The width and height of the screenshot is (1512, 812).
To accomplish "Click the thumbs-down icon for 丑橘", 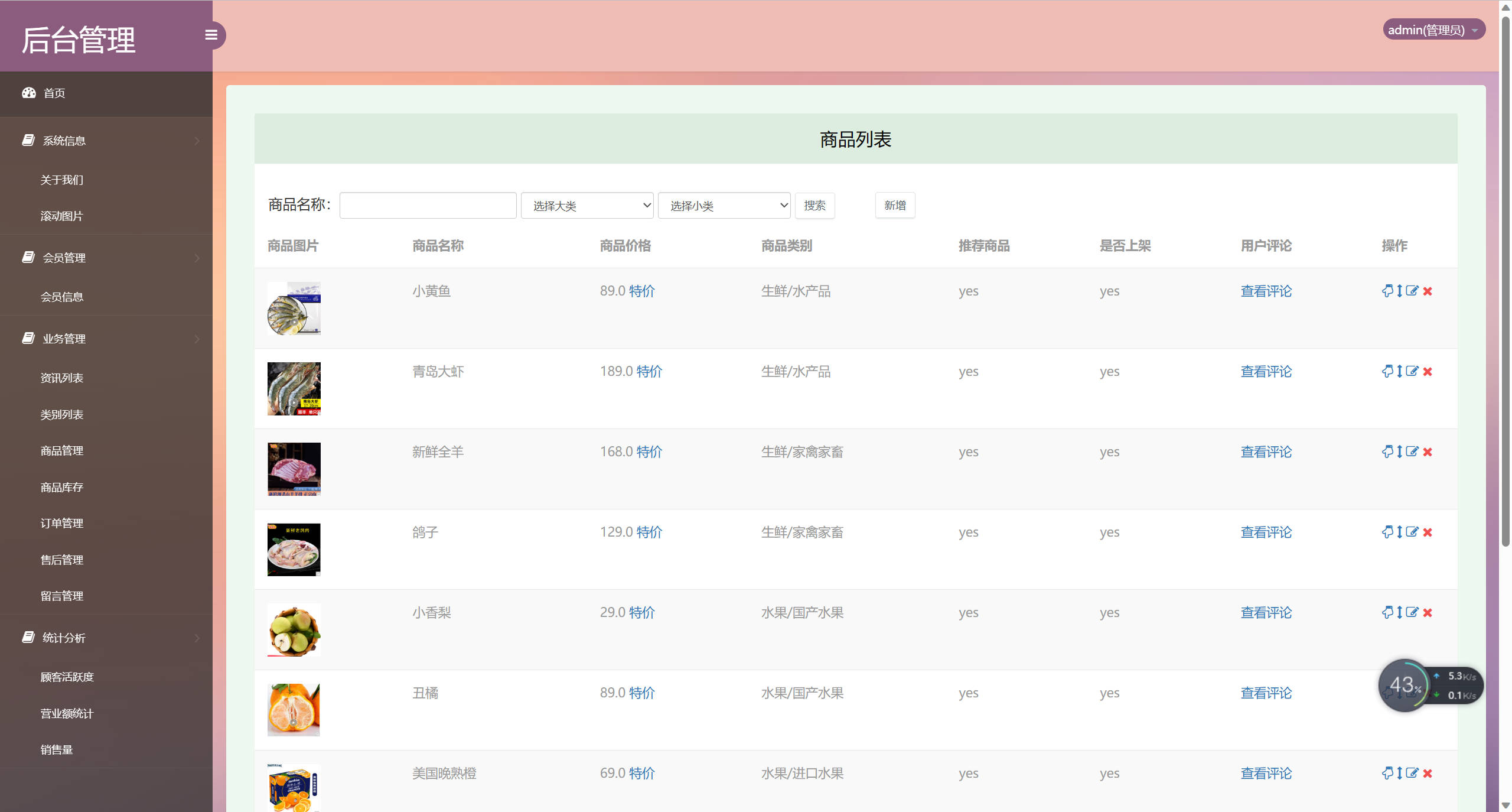I will coord(1387,693).
